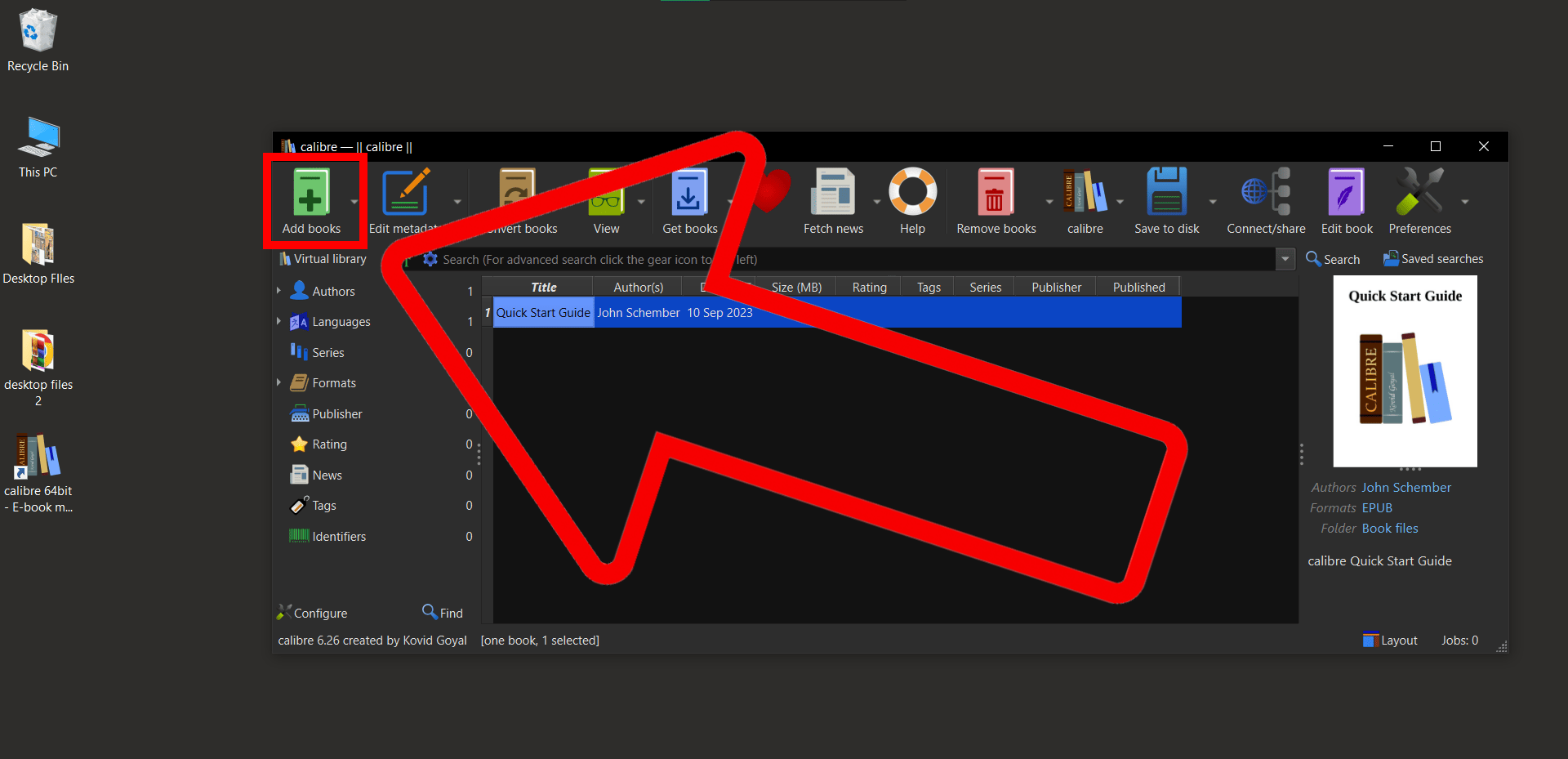Click the Edit book feather icon
The height and width of the screenshot is (759, 1568).
(x=1345, y=194)
